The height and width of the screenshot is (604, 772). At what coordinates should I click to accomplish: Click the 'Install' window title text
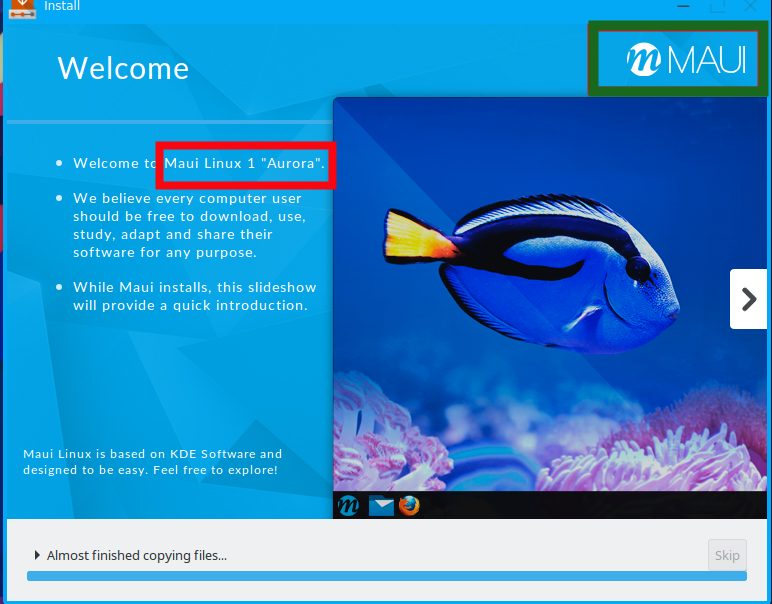(62, 7)
